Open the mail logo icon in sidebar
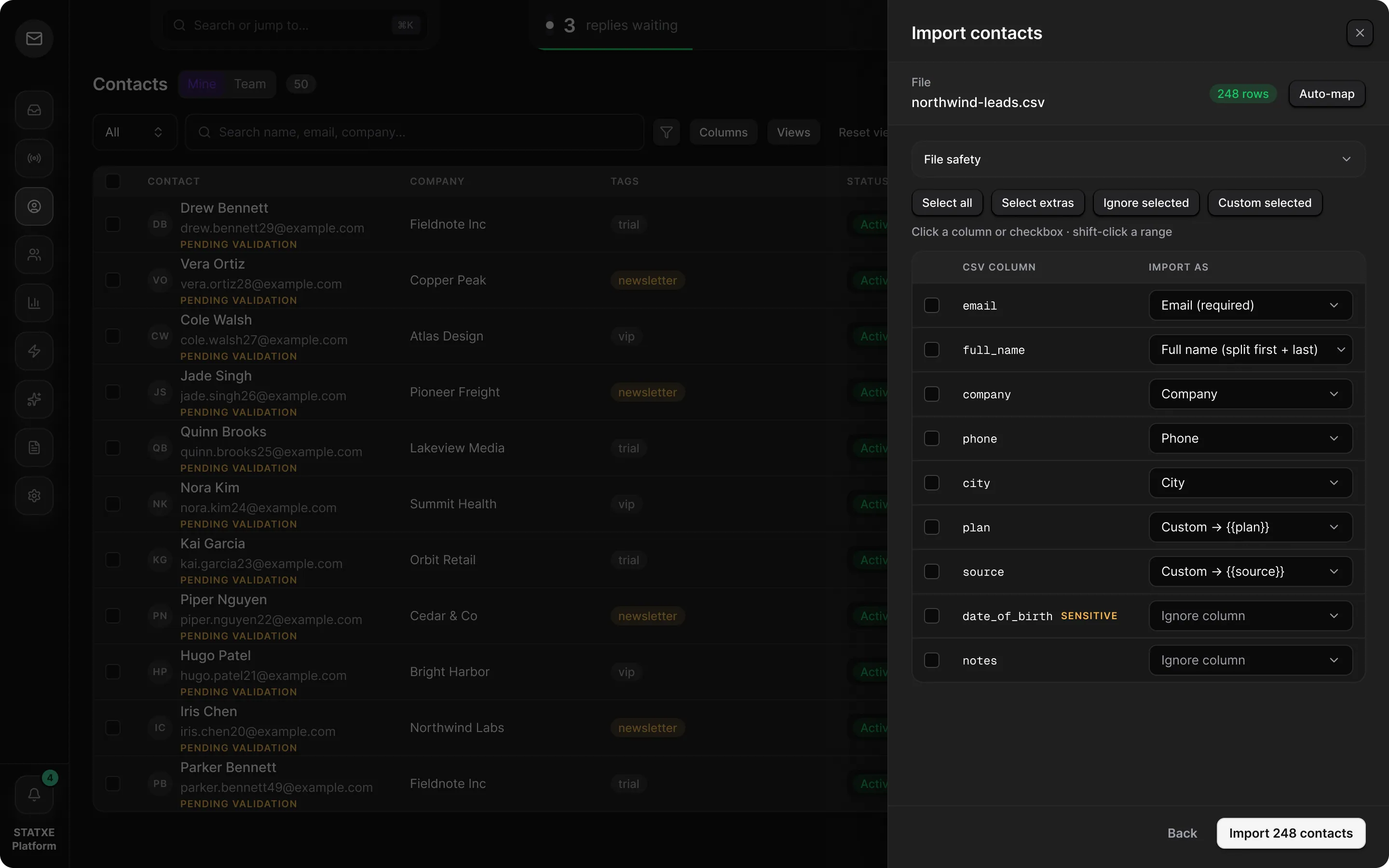Viewport: 1389px width, 868px height. pyautogui.click(x=34, y=39)
